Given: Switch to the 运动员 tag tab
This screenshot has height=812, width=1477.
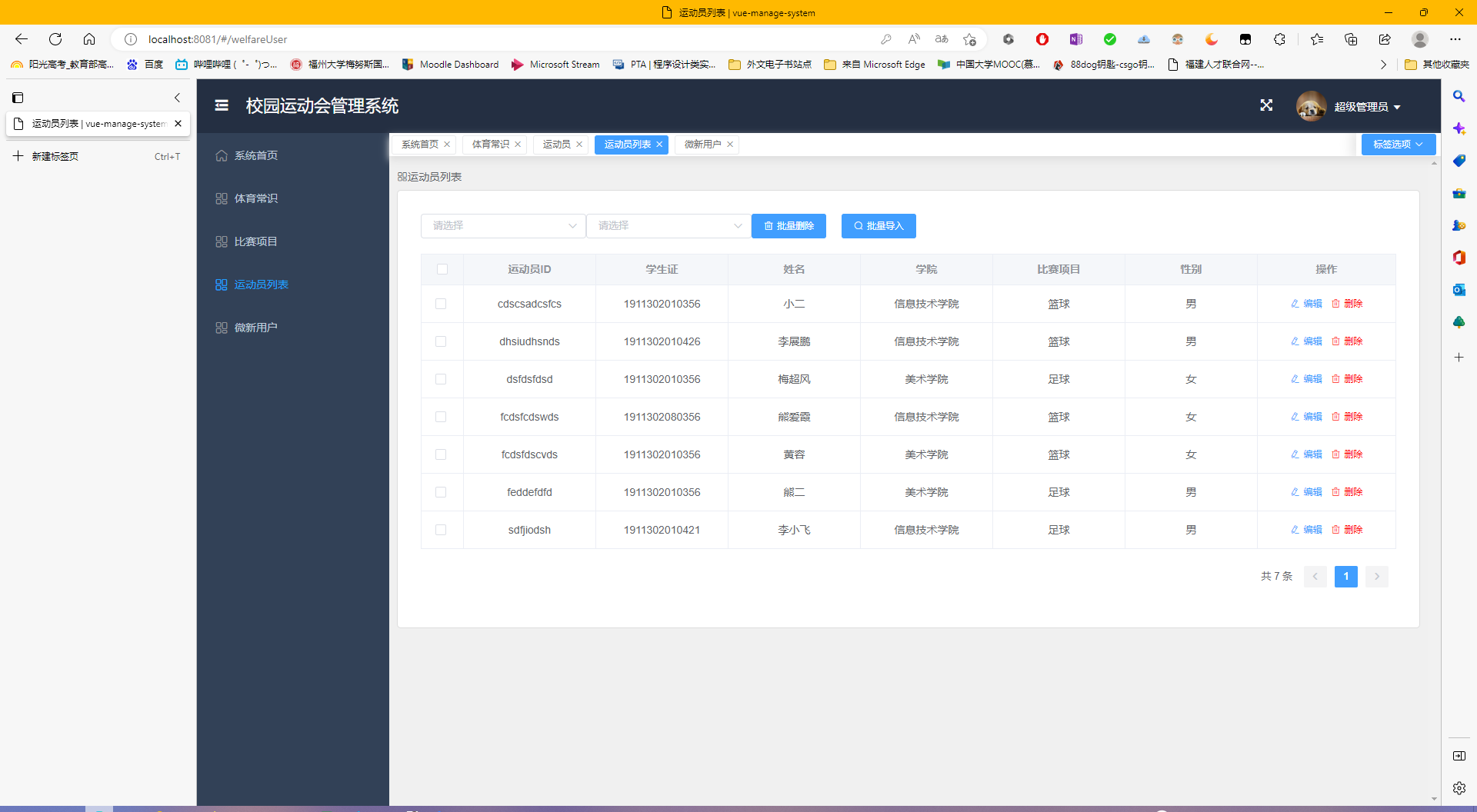Looking at the screenshot, I should click(556, 145).
